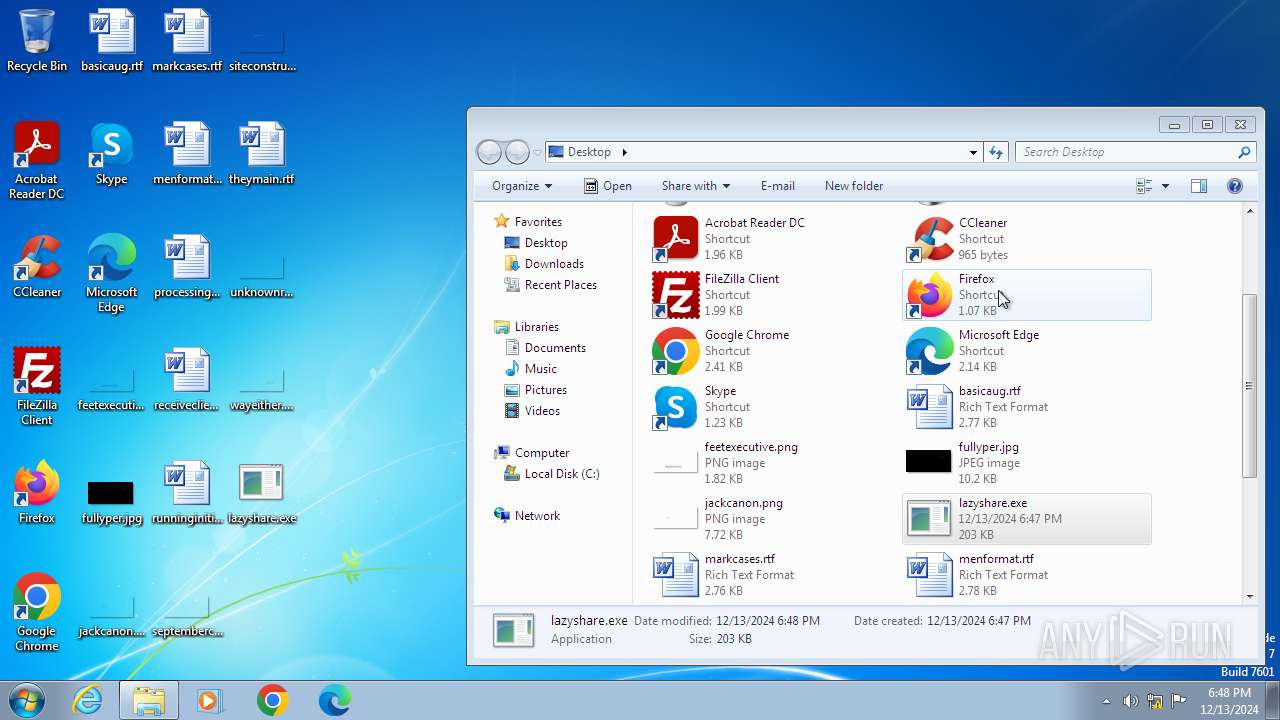
Task: Focus the Search Desktop field
Action: (x=1135, y=152)
